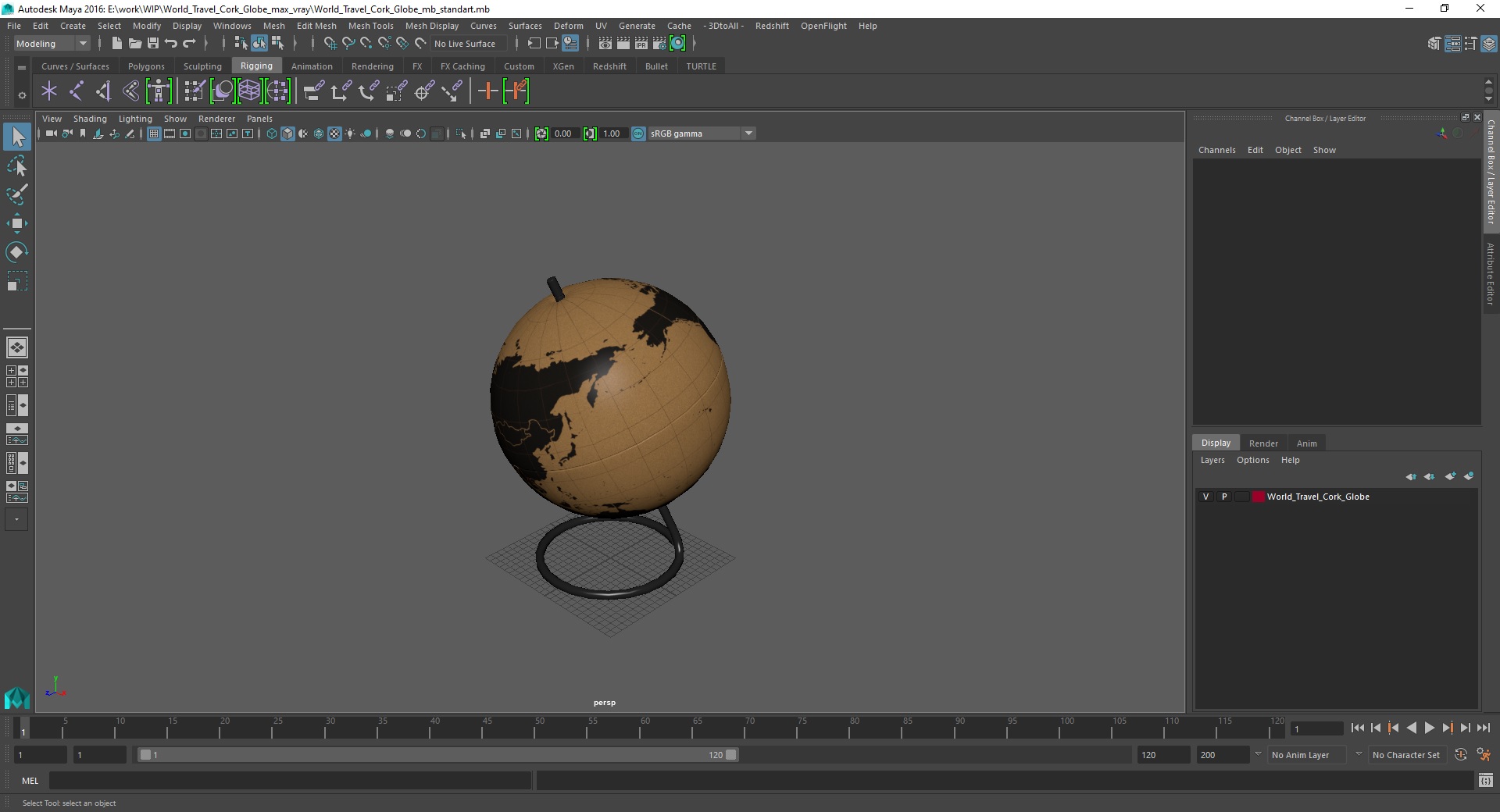The image size is (1500, 812).
Task: Toggle playback P box of globe layer
Action: click(1224, 497)
